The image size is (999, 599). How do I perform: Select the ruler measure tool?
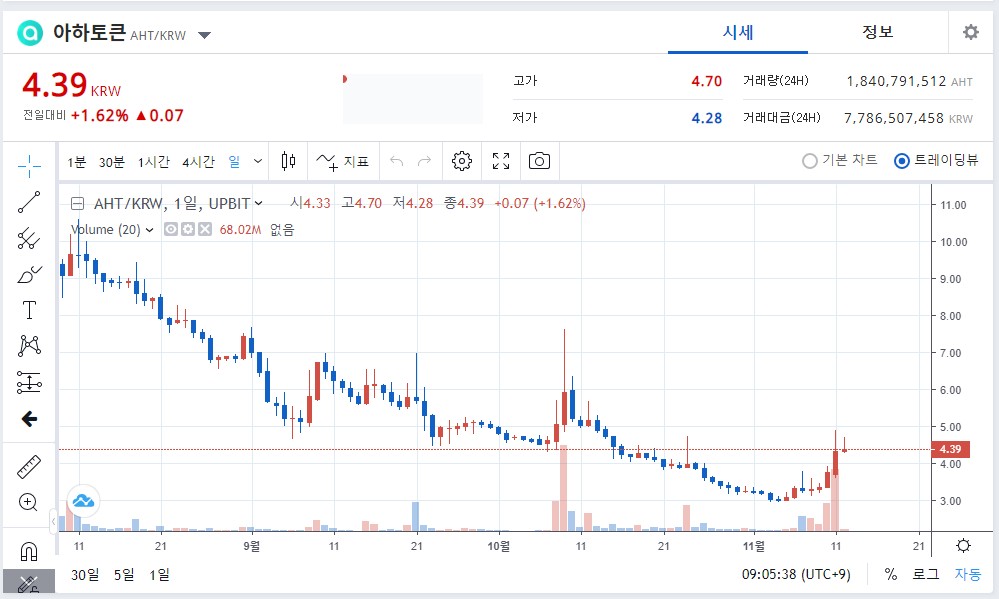point(29,467)
